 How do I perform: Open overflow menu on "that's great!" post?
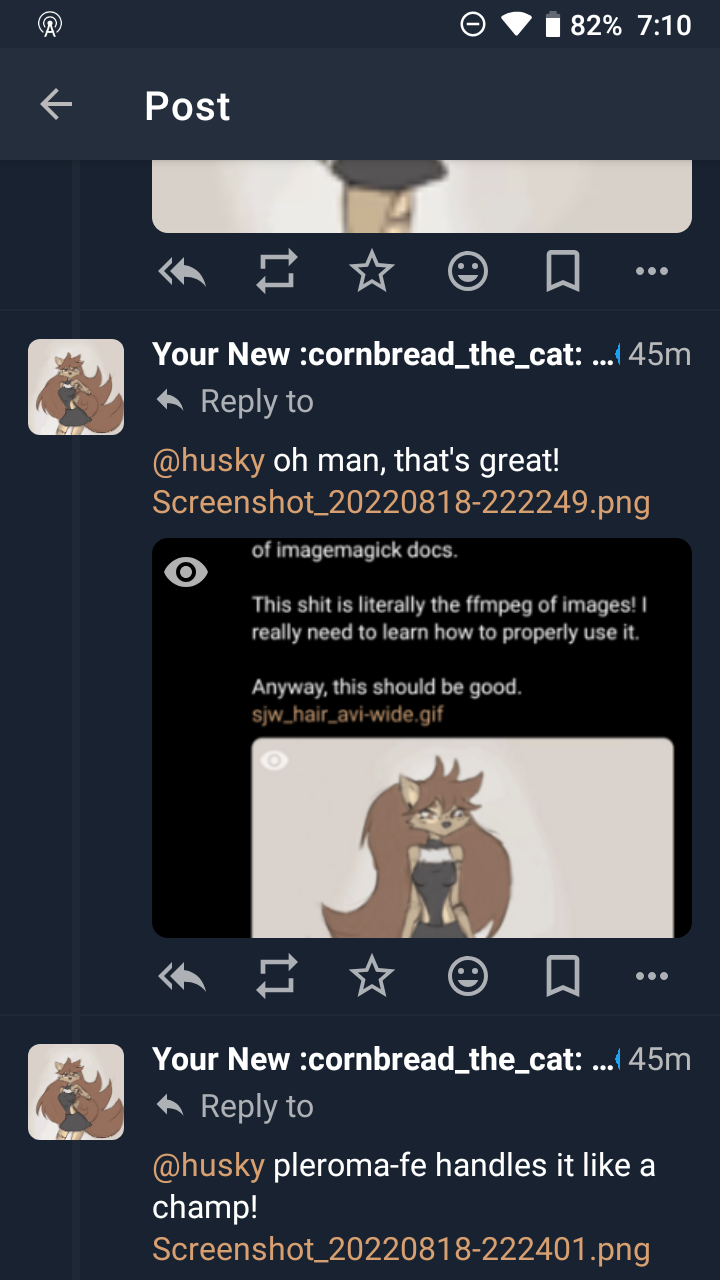pyautogui.click(x=652, y=976)
